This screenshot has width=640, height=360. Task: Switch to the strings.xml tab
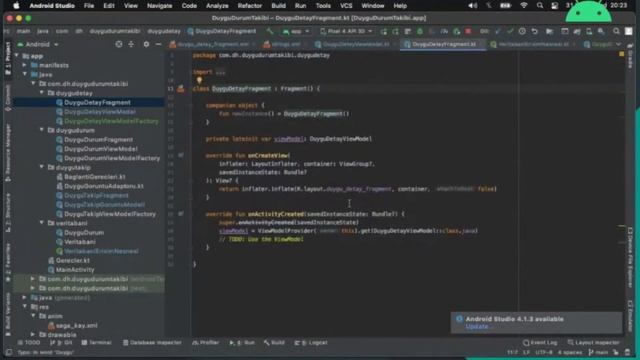(x=284, y=44)
